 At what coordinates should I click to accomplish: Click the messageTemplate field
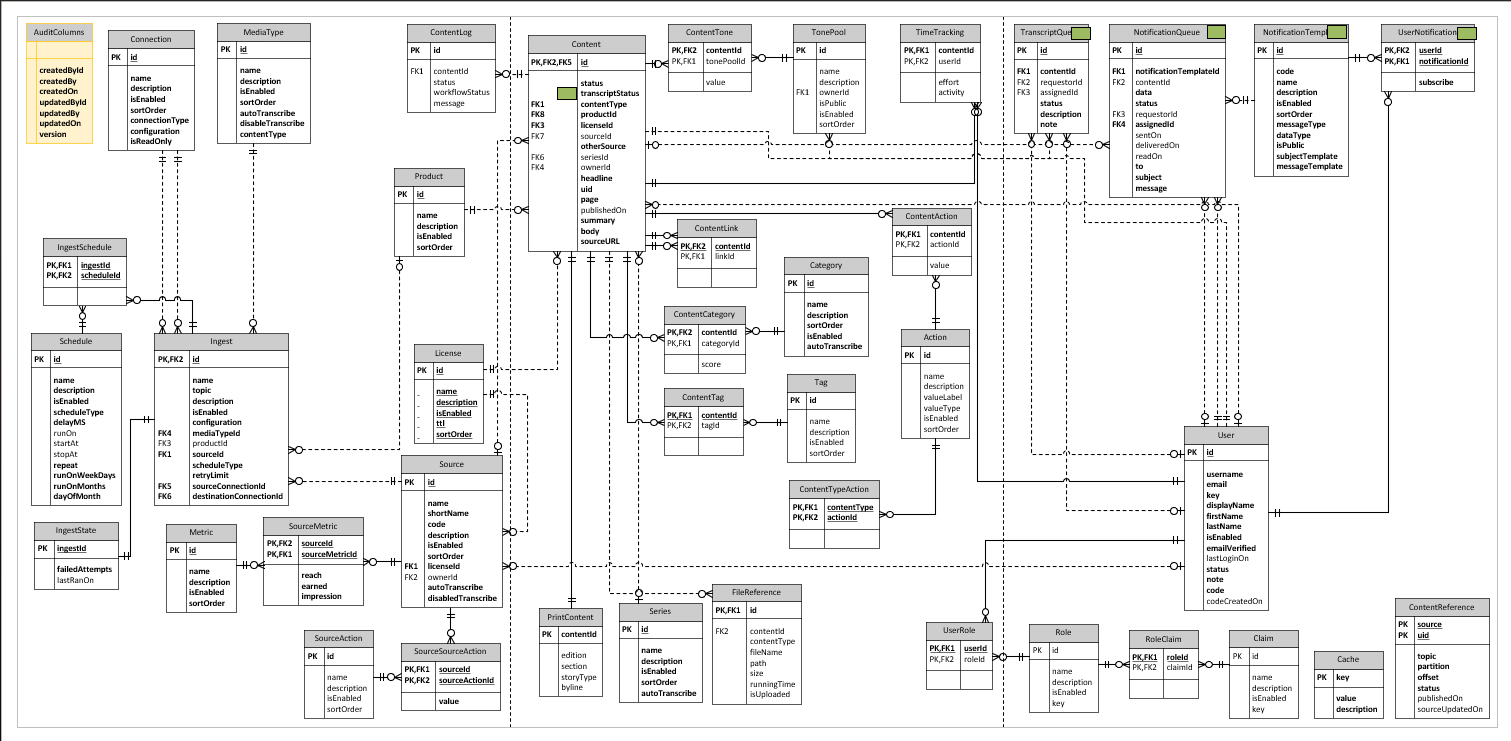point(1310,167)
